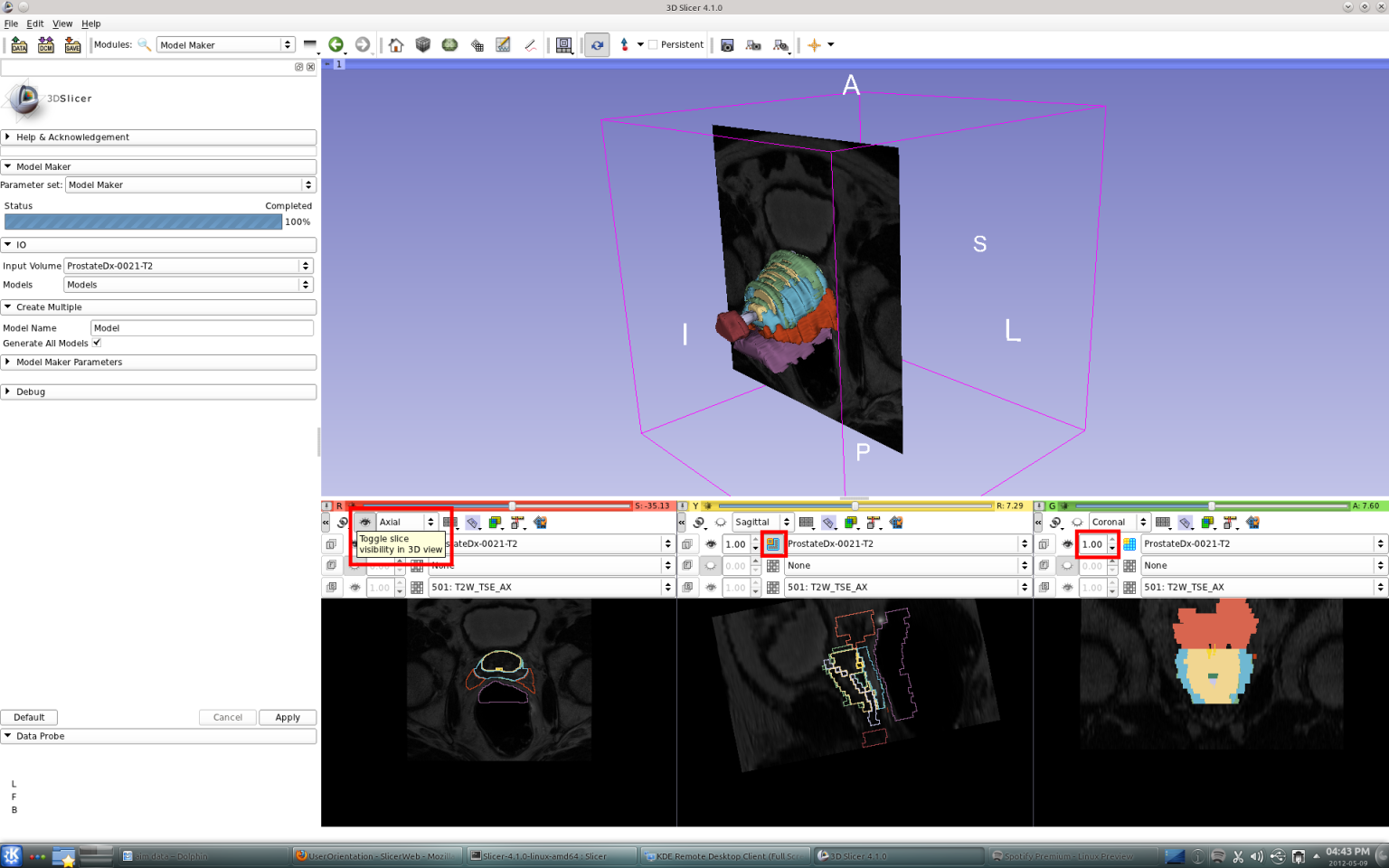
Task: Toggle Sagittal background layer eye icon
Action: (x=711, y=587)
